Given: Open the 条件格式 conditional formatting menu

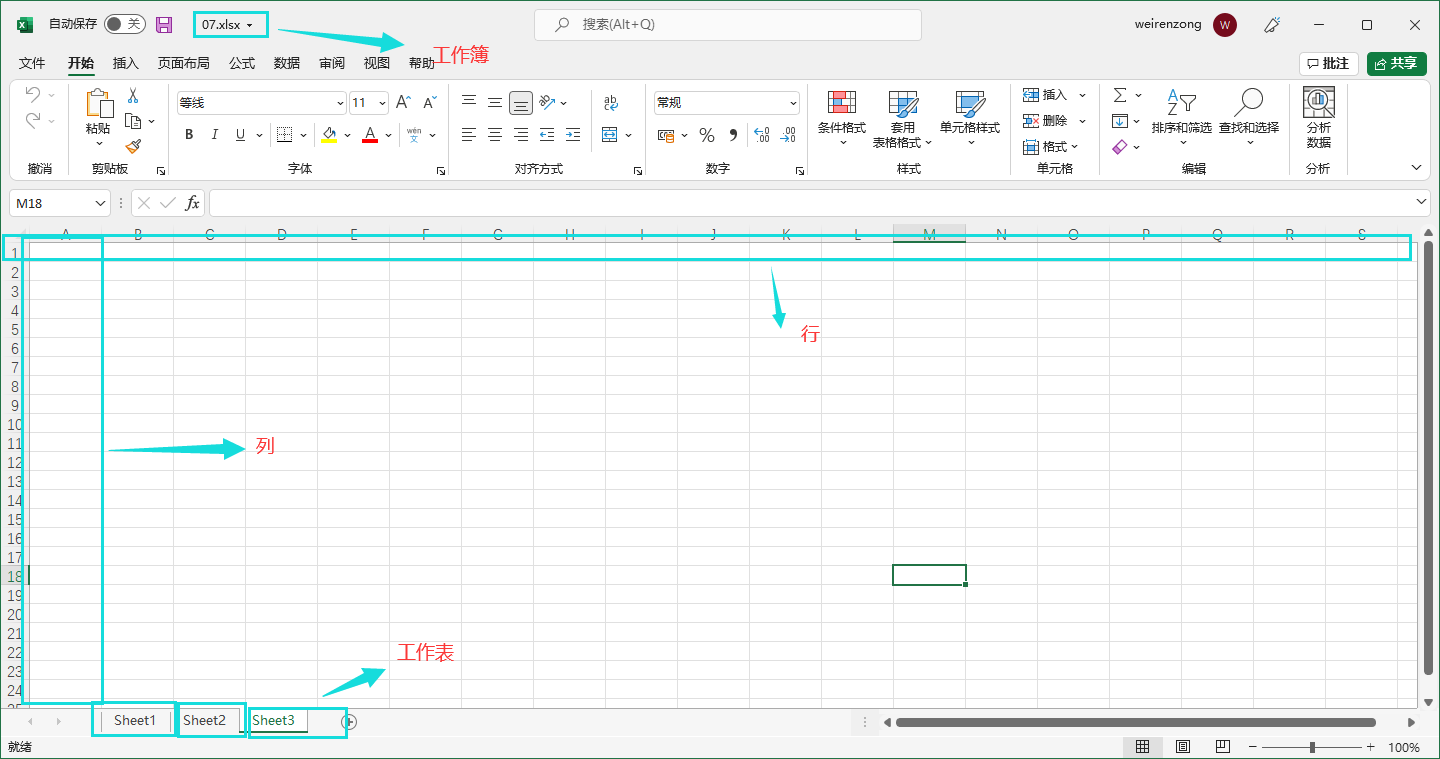Looking at the screenshot, I should point(842,118).
